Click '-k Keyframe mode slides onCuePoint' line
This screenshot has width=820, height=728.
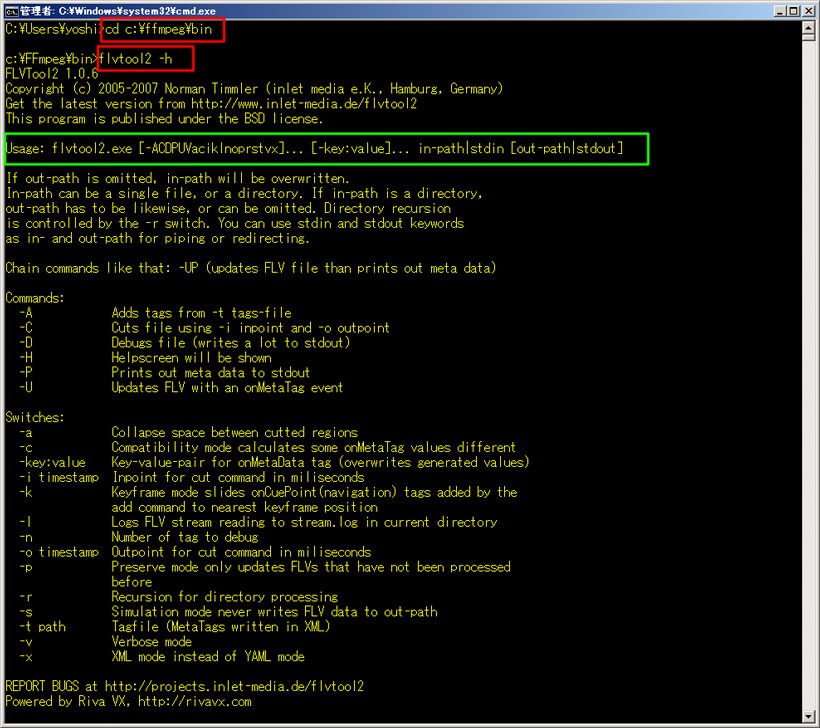point(269,499)
